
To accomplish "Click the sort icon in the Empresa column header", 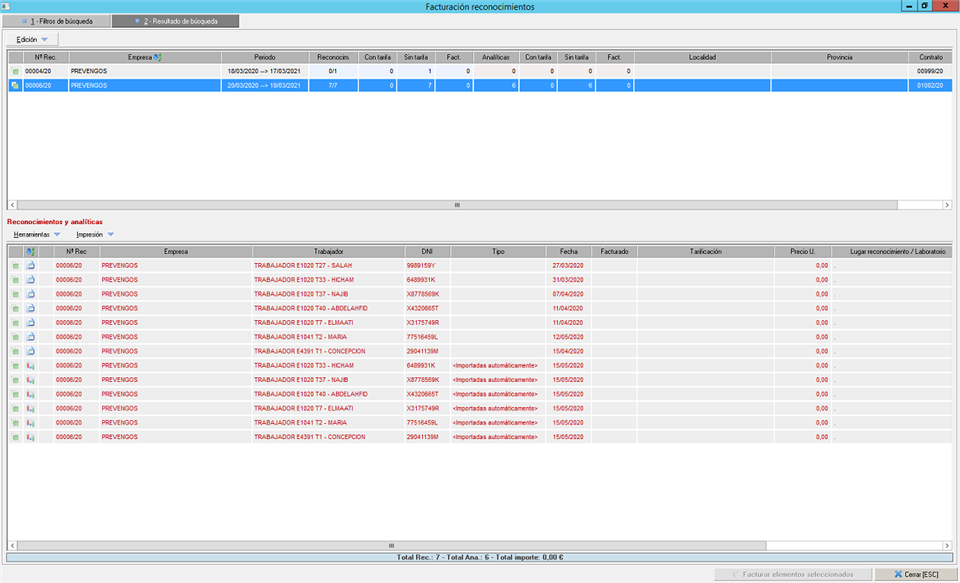I will click(158, 58).
